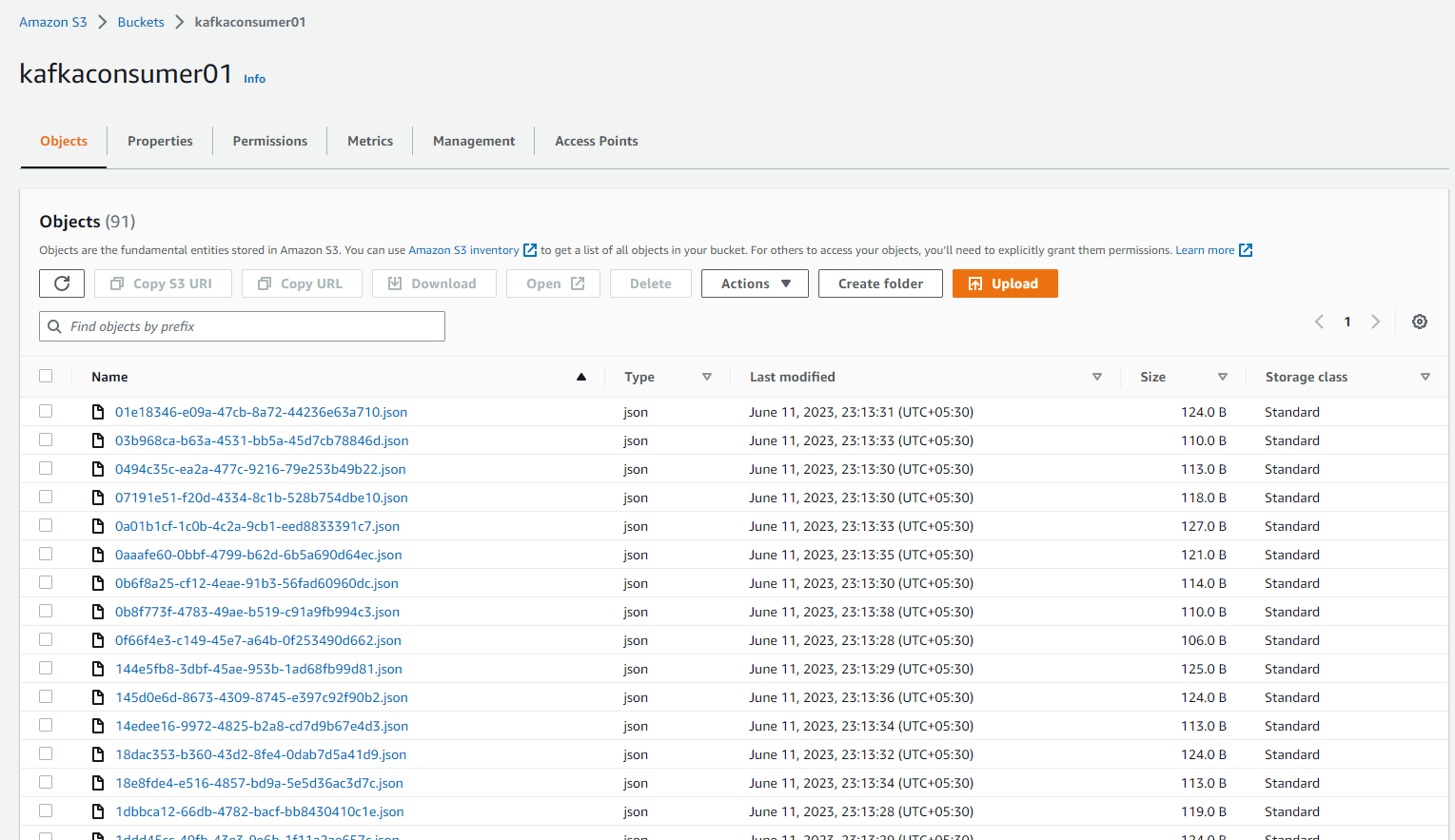1455x840 pixels.
Task: Tick the checkbox beside 144e5fb8 json file
Action: (x=46, y=668)
